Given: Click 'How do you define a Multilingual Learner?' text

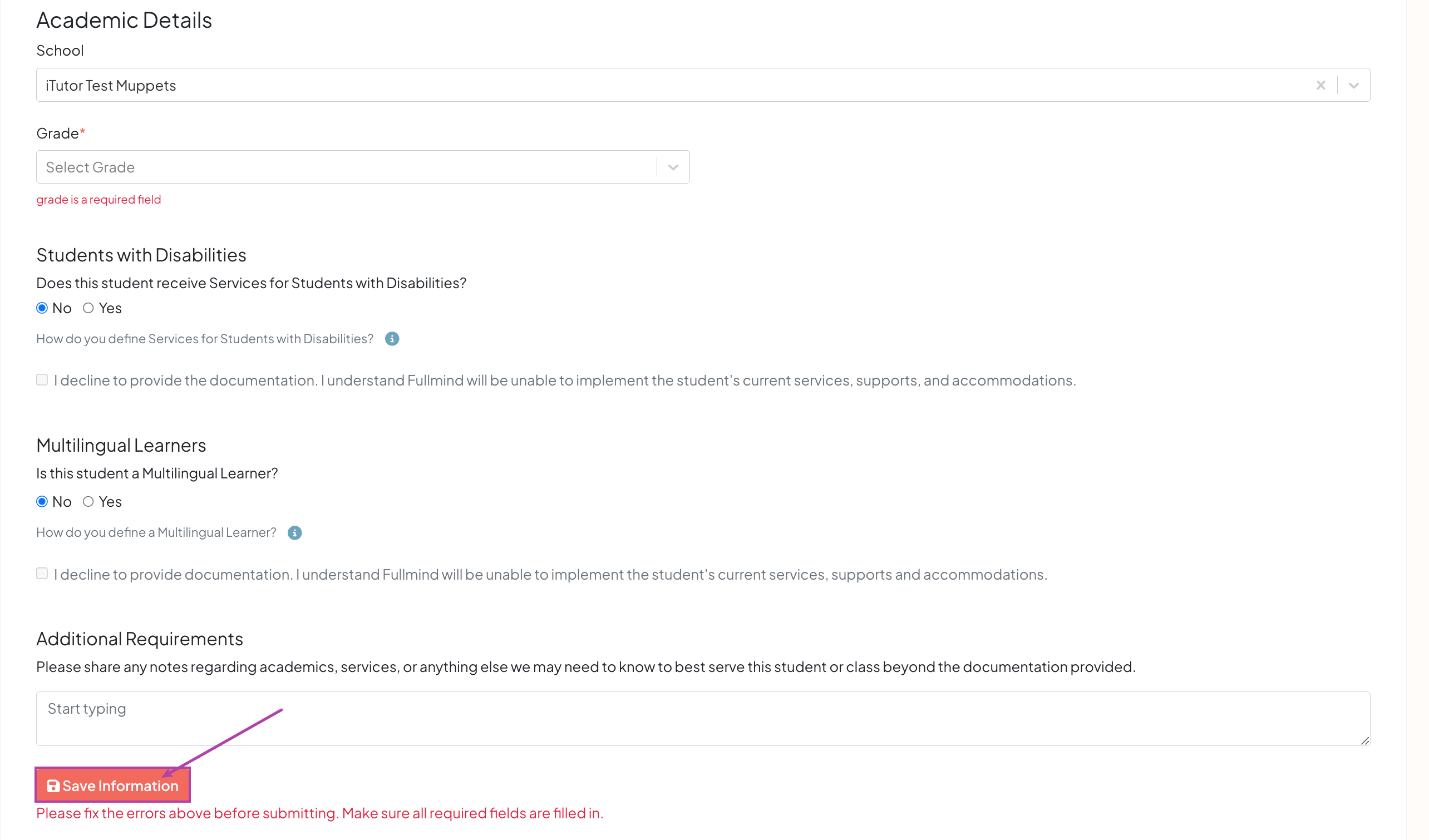Looking at the screenshot, I should [156, 532].
